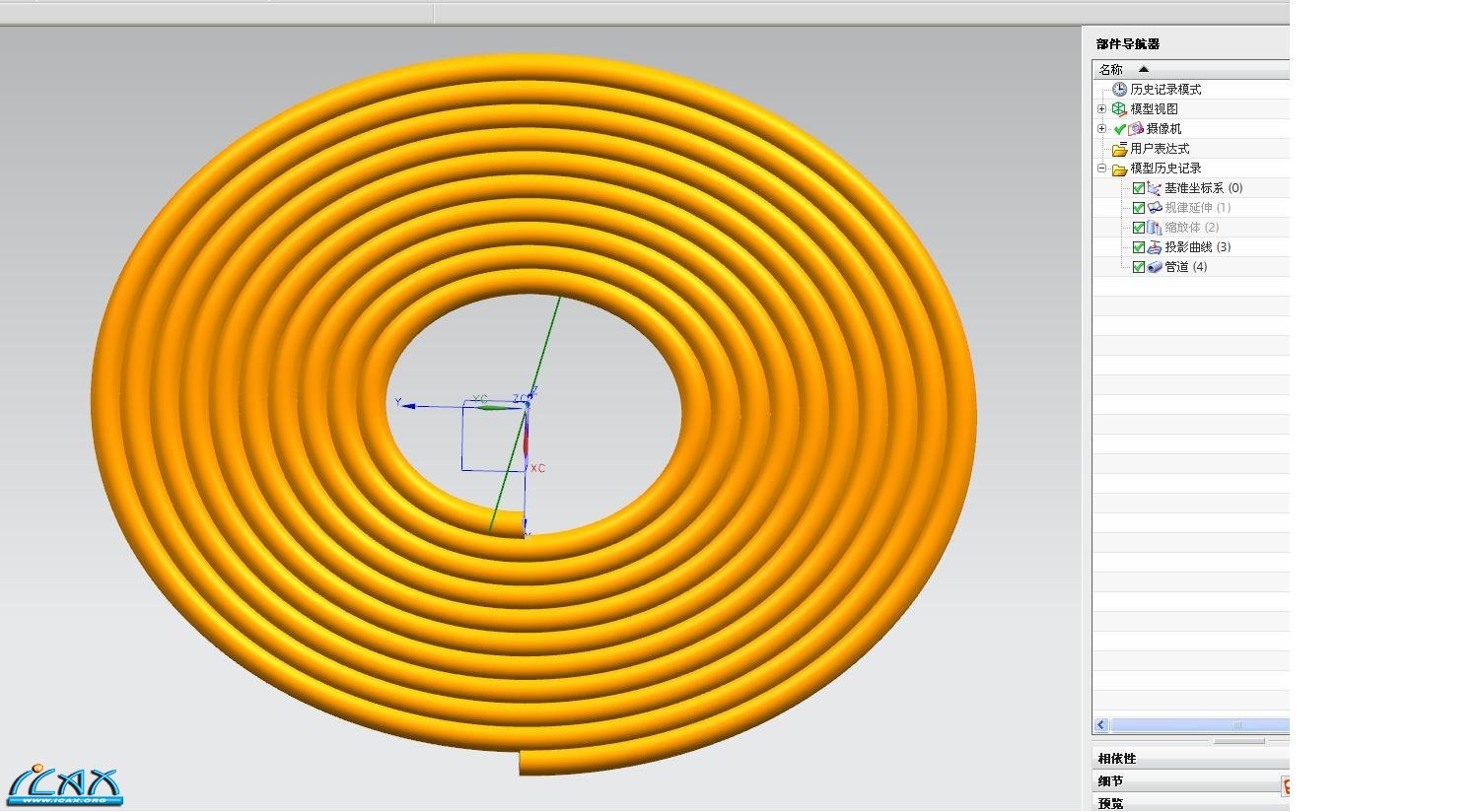Toggle the 投影曲线 (3) checkbox

[x=1139, y=247]
